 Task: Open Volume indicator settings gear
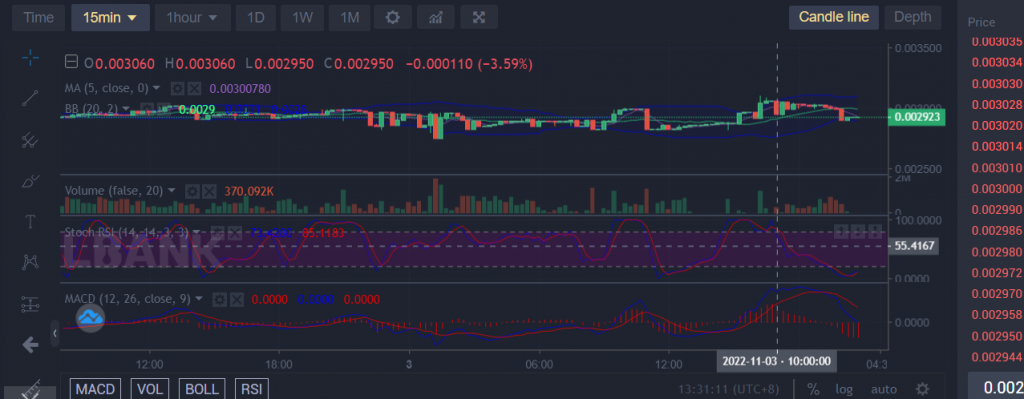(191, 191)
